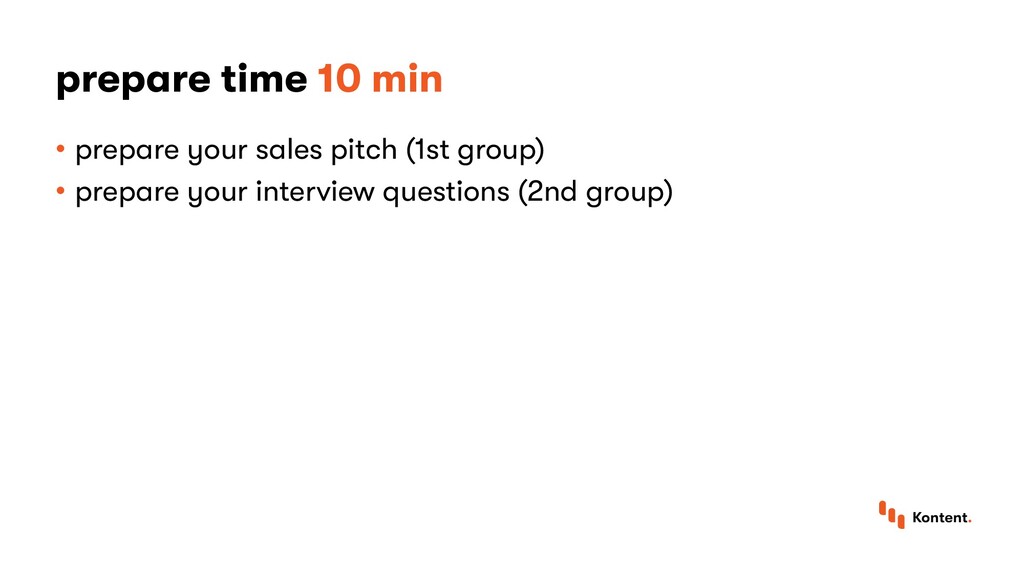The height and width of the screenshot is (576, 1024).
Task: Select the "(1st group)" text
Action: [475, 151]
